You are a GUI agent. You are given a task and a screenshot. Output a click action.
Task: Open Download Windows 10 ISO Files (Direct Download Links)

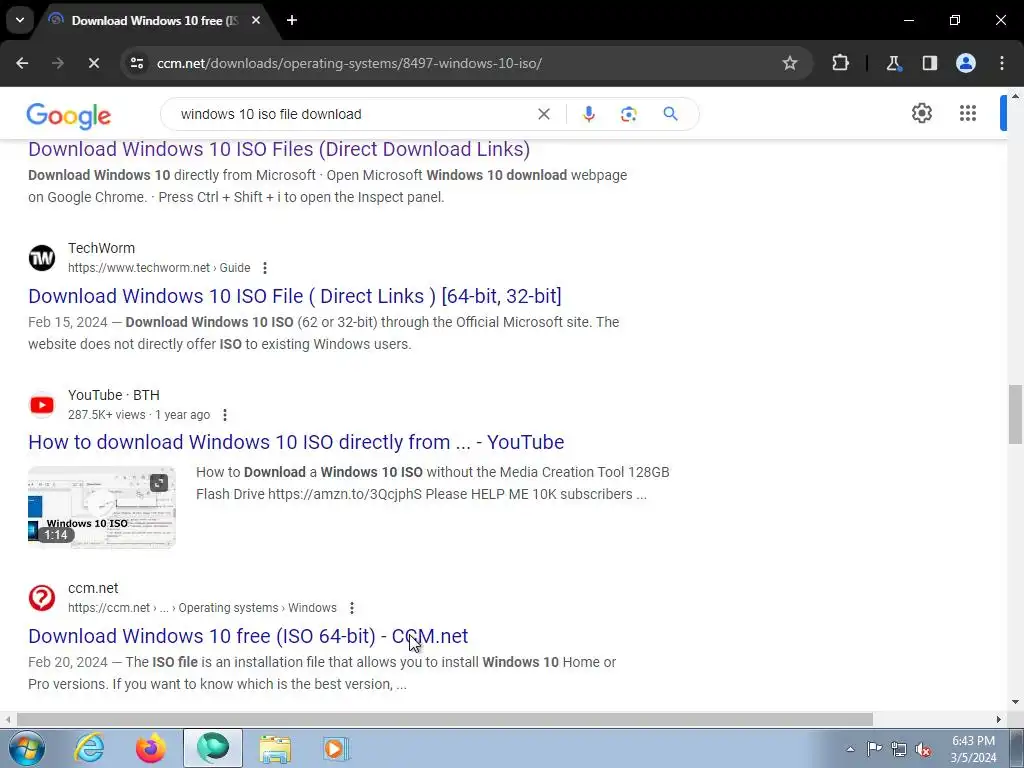279,150
